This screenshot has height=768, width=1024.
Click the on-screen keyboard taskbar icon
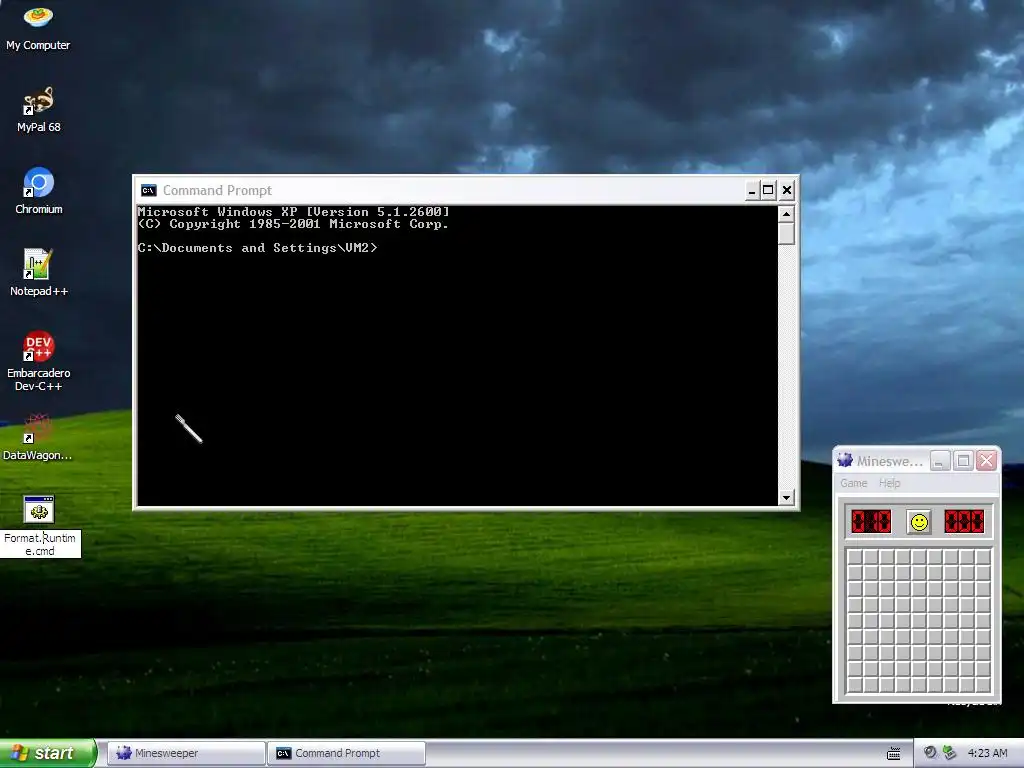pos(893,754)
